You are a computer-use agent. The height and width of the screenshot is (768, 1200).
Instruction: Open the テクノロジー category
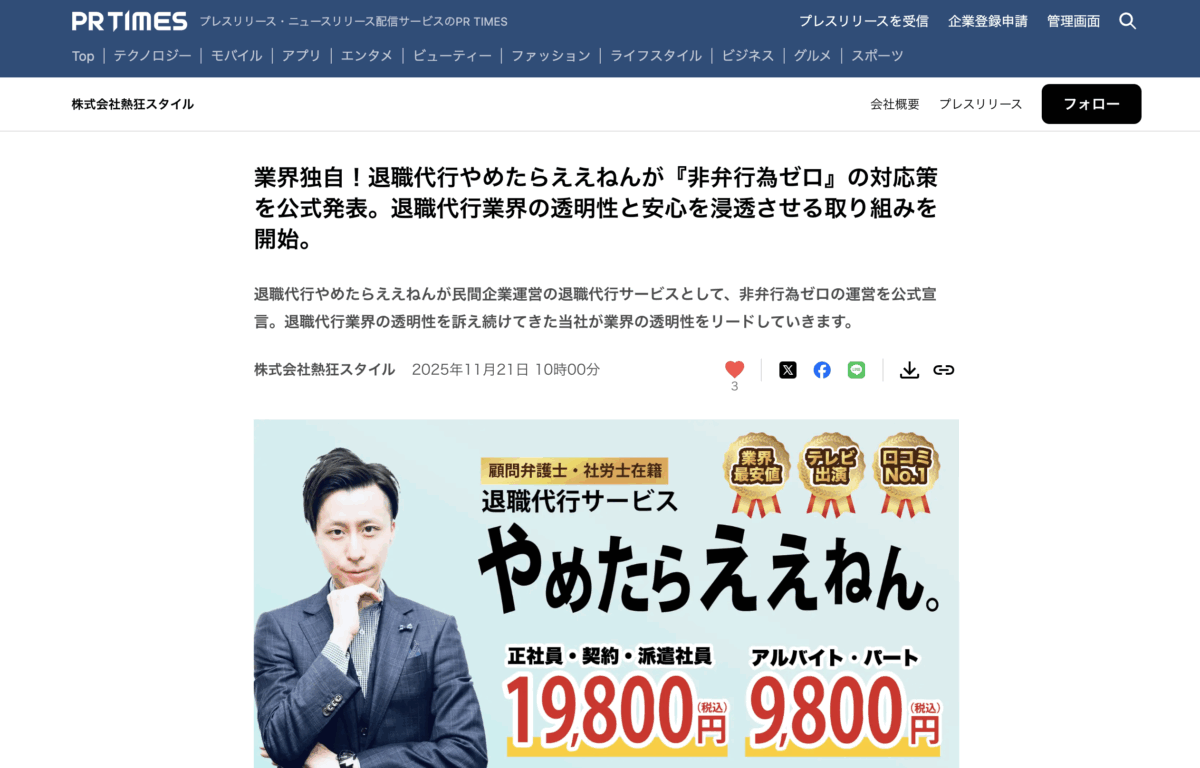point(152,56)
